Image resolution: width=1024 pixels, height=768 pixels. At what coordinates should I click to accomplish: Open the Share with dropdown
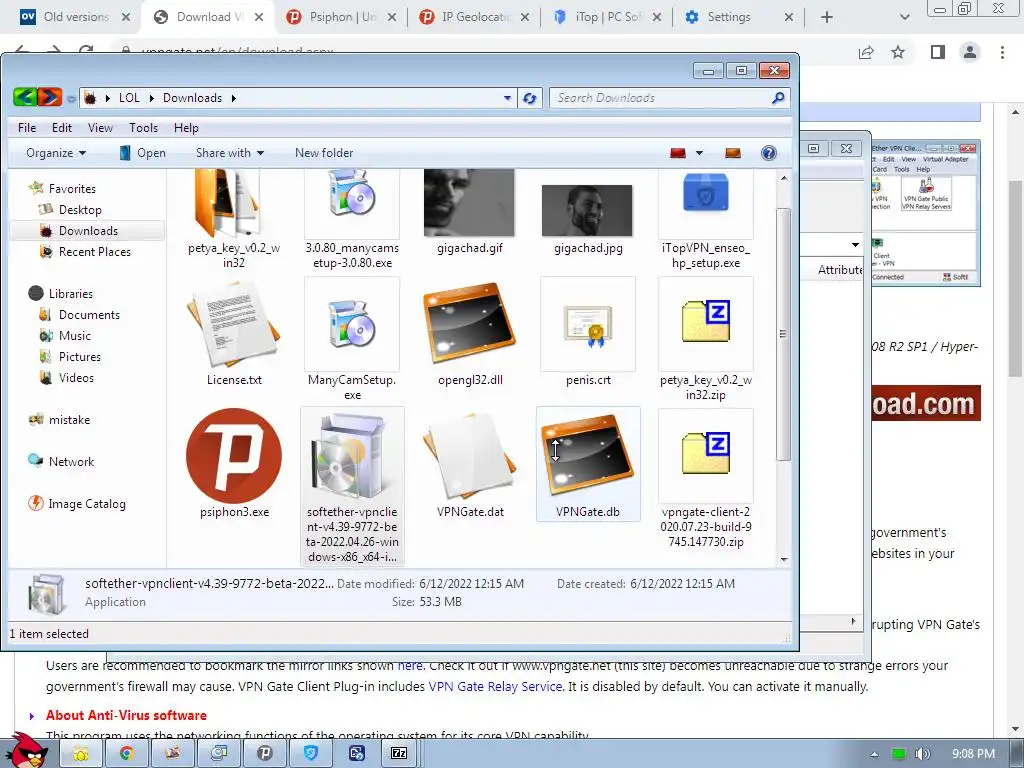coord(230,153)
